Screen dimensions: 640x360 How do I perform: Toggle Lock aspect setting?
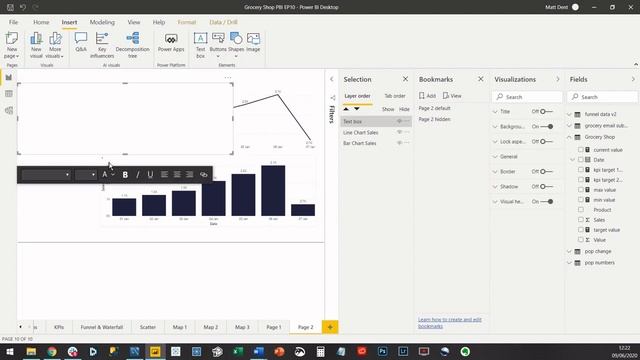click(546, 142)
